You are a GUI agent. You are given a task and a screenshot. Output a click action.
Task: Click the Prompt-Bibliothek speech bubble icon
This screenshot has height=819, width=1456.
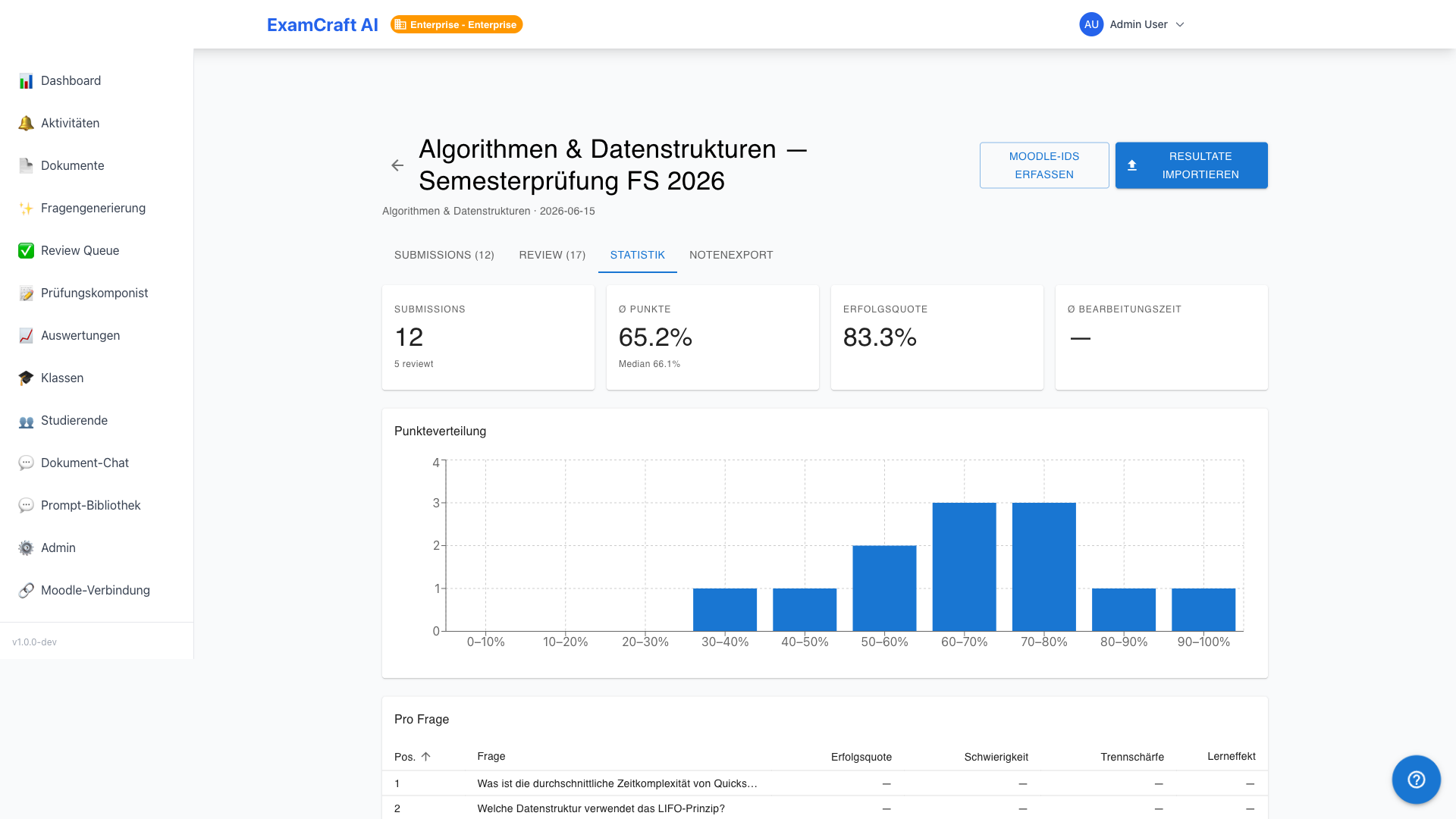tap(26, 506)
